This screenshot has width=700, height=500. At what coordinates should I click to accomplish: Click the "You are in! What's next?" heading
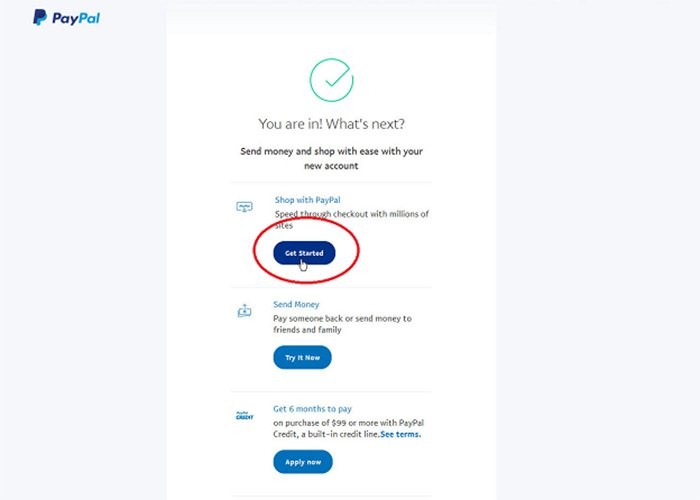(x=331, y=124)
